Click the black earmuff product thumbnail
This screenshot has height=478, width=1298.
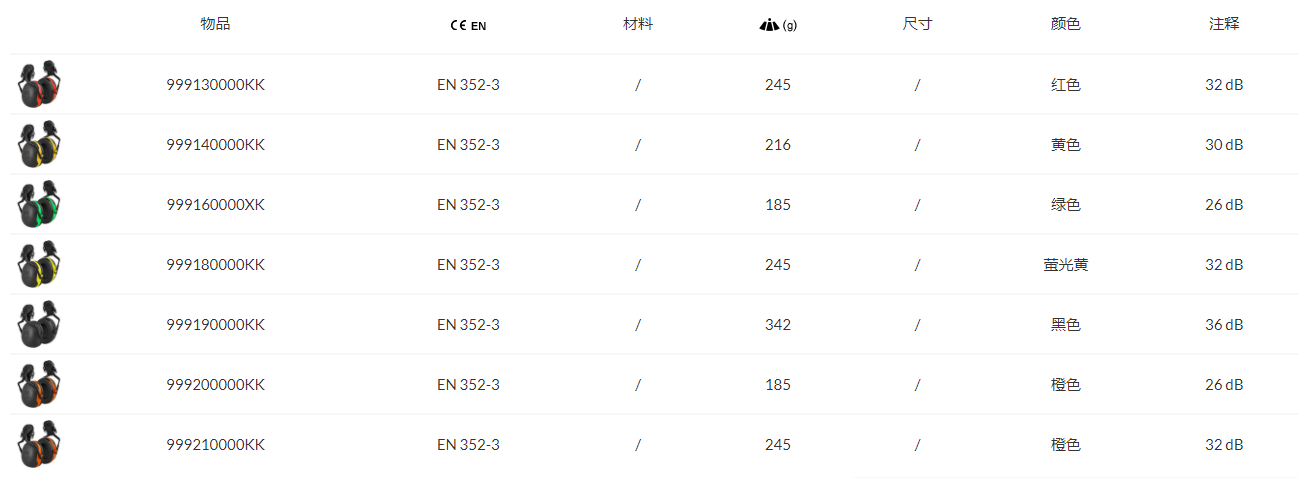(x=40, y=325)
